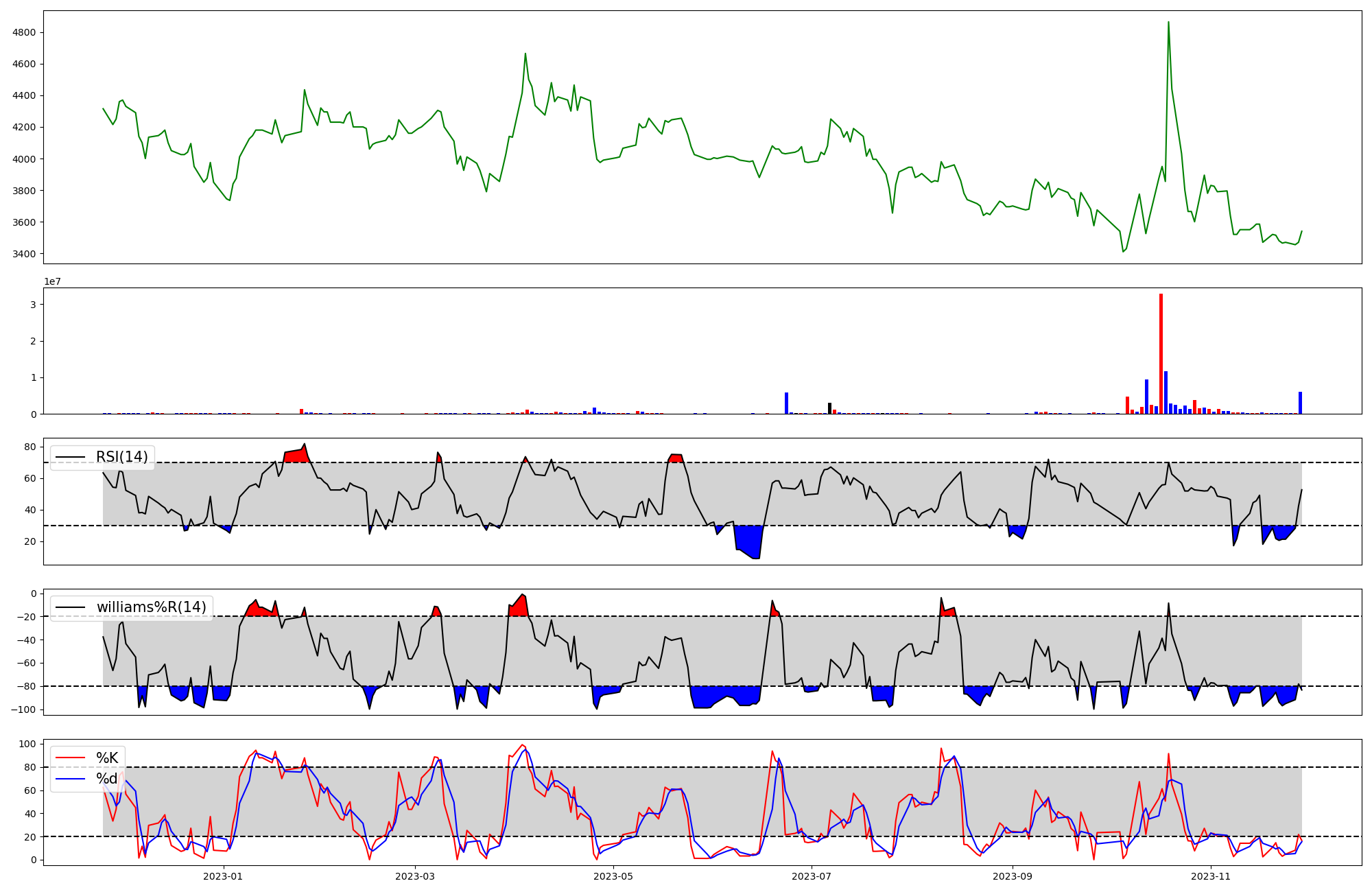Click the %d legend entry

[x=107, y=779]
